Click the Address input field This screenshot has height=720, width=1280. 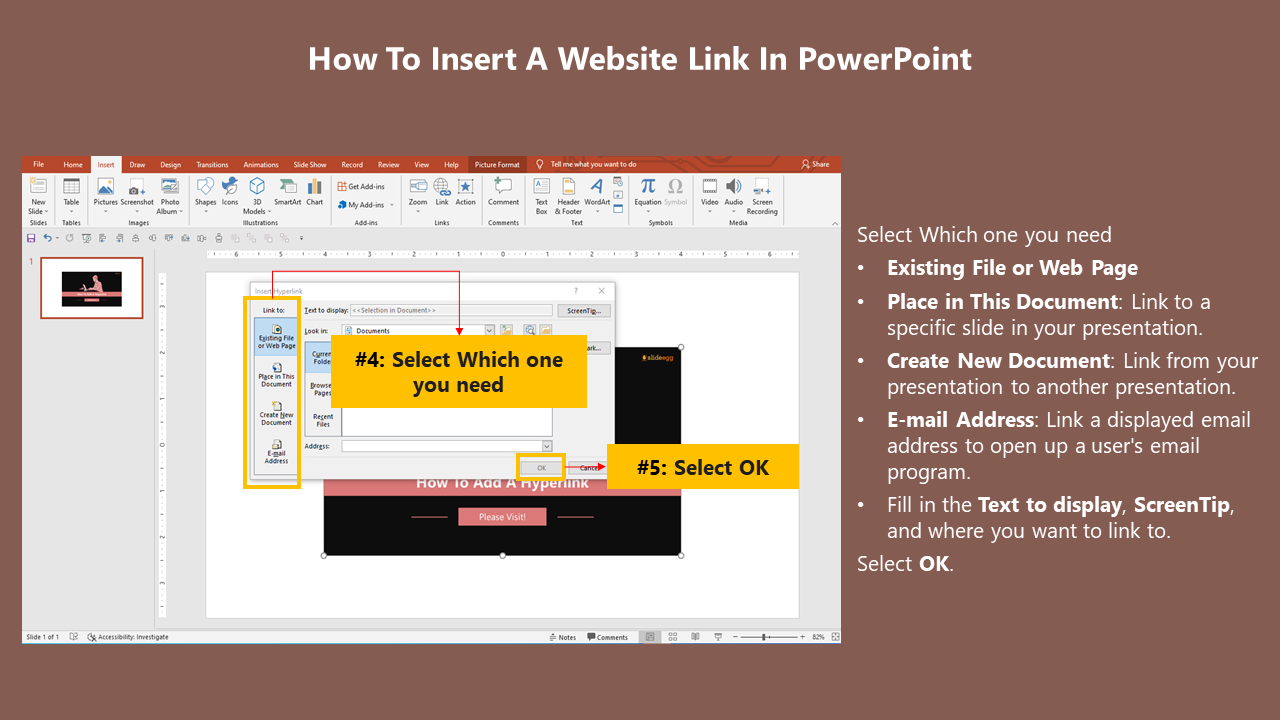click(x=442, y=446)
